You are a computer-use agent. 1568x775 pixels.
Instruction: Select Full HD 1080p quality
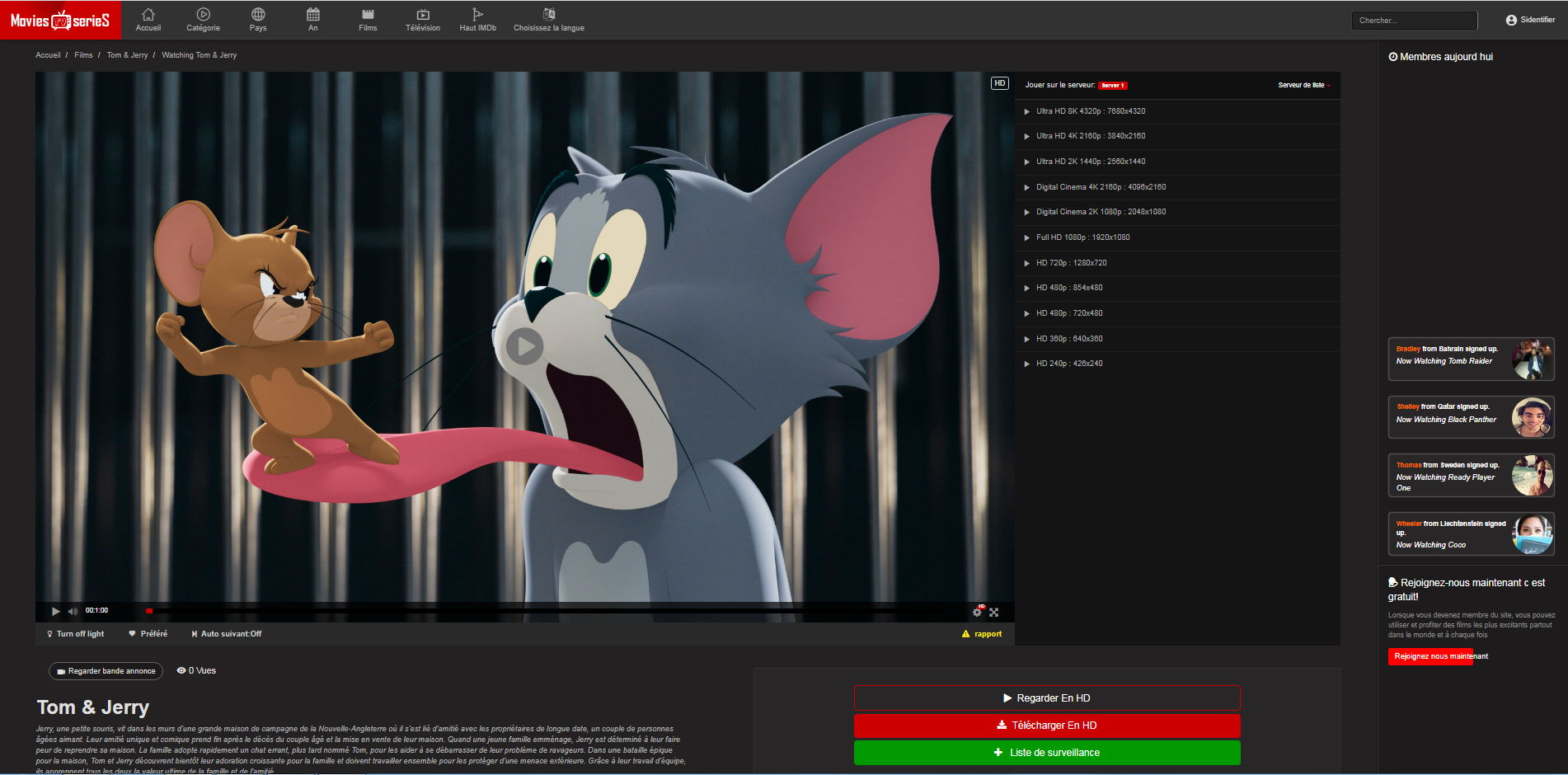(1177, 237)
